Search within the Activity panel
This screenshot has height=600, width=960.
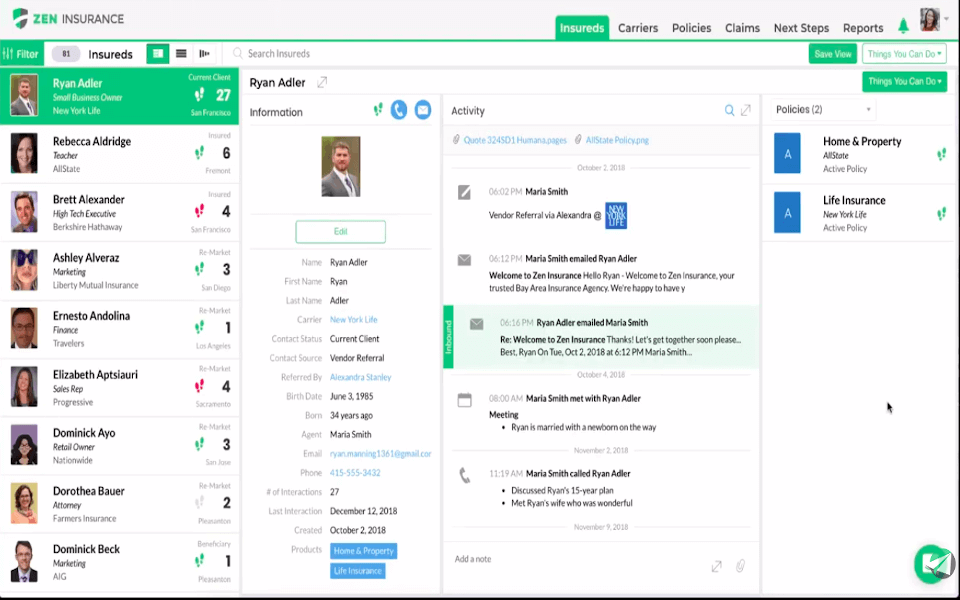[729, 110]
